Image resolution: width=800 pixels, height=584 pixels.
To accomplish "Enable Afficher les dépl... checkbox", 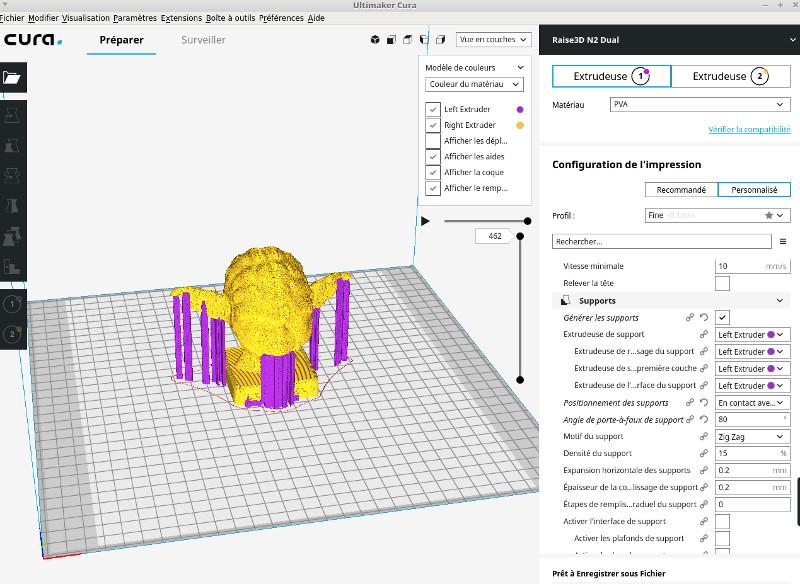I will pyautogui.click(x=433, y=141).
